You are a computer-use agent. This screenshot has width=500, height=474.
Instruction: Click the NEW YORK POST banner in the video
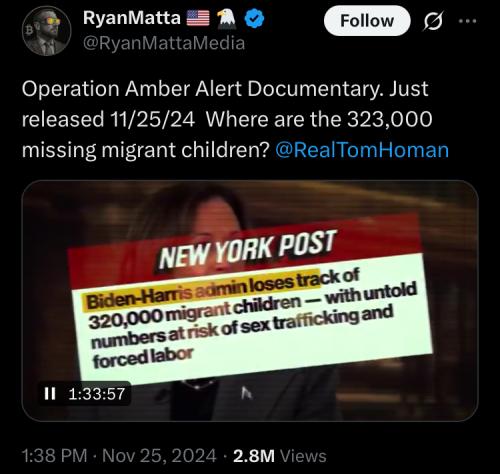247,250
